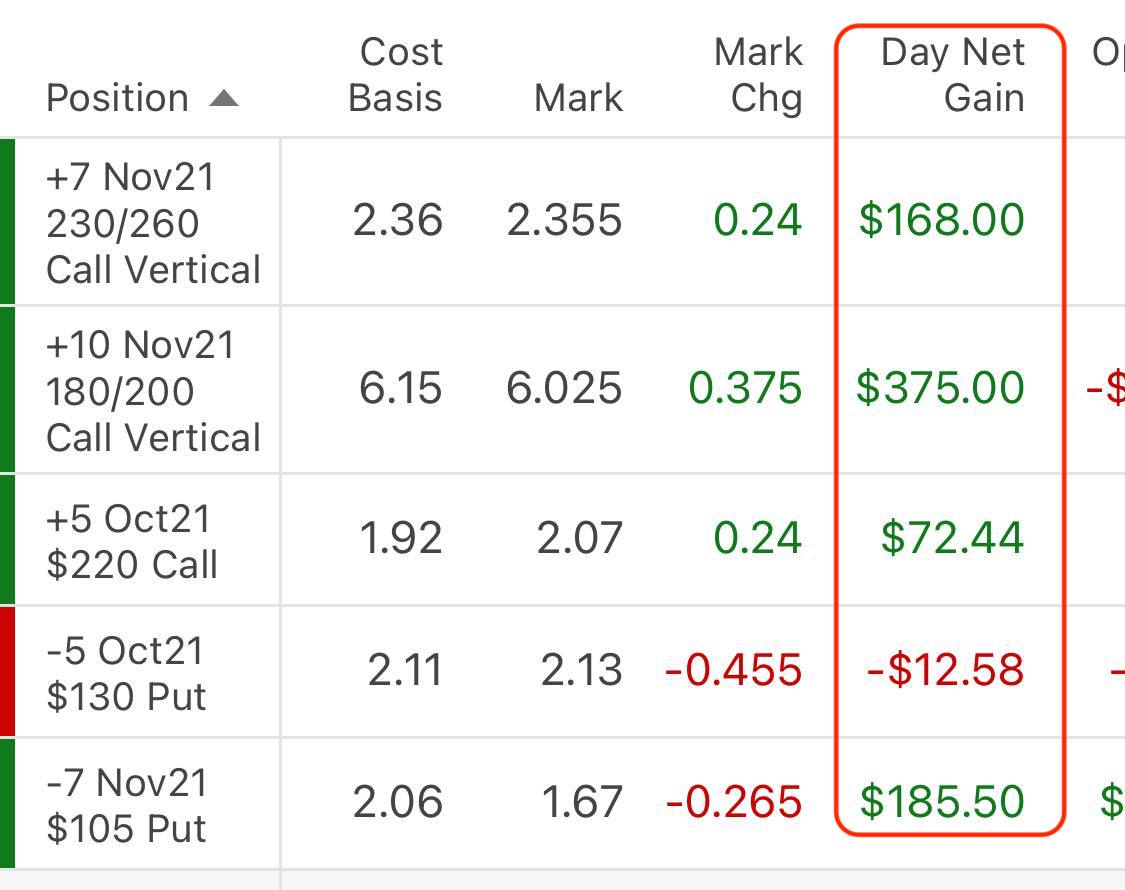The height and width of the screenshot is (890, 1125).
Task: Click the Day Net Gain column header
Action: coord(952,75)
